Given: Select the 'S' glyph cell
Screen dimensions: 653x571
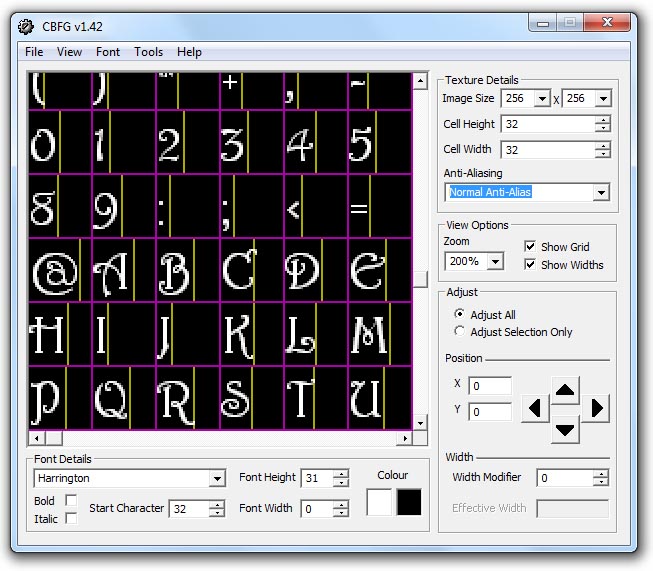Looking at the screenshot, I should pos(252,398).
